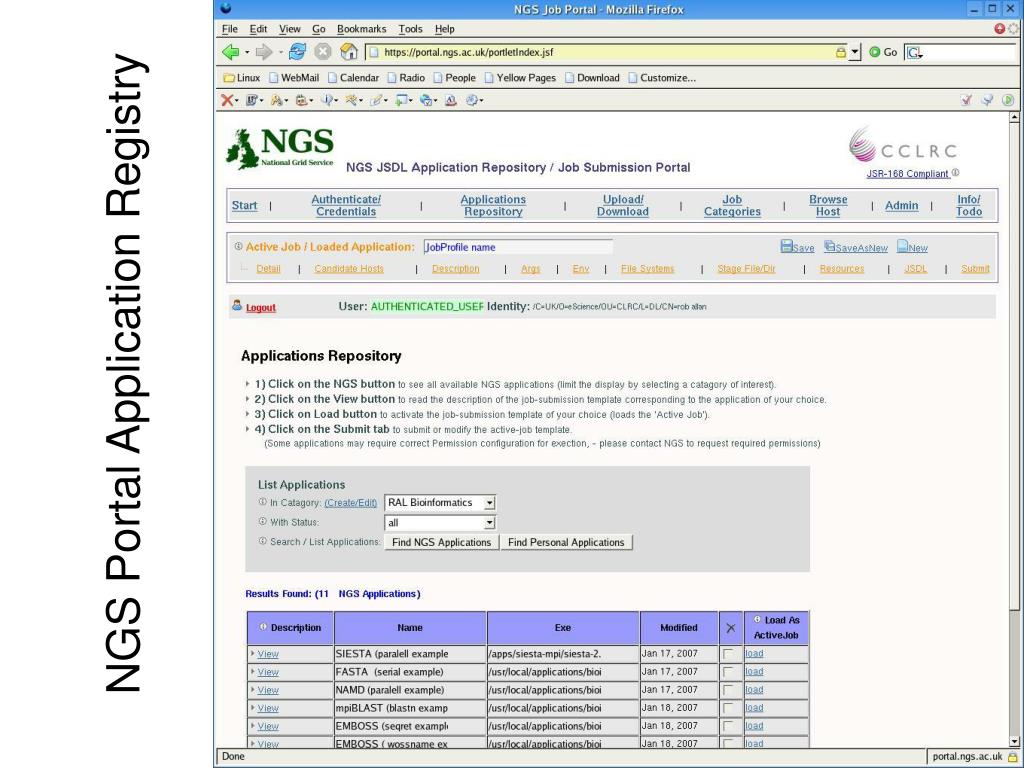Click the WebMail bookmark
This screenshot has width=1024, height=768.
point(294,78)
